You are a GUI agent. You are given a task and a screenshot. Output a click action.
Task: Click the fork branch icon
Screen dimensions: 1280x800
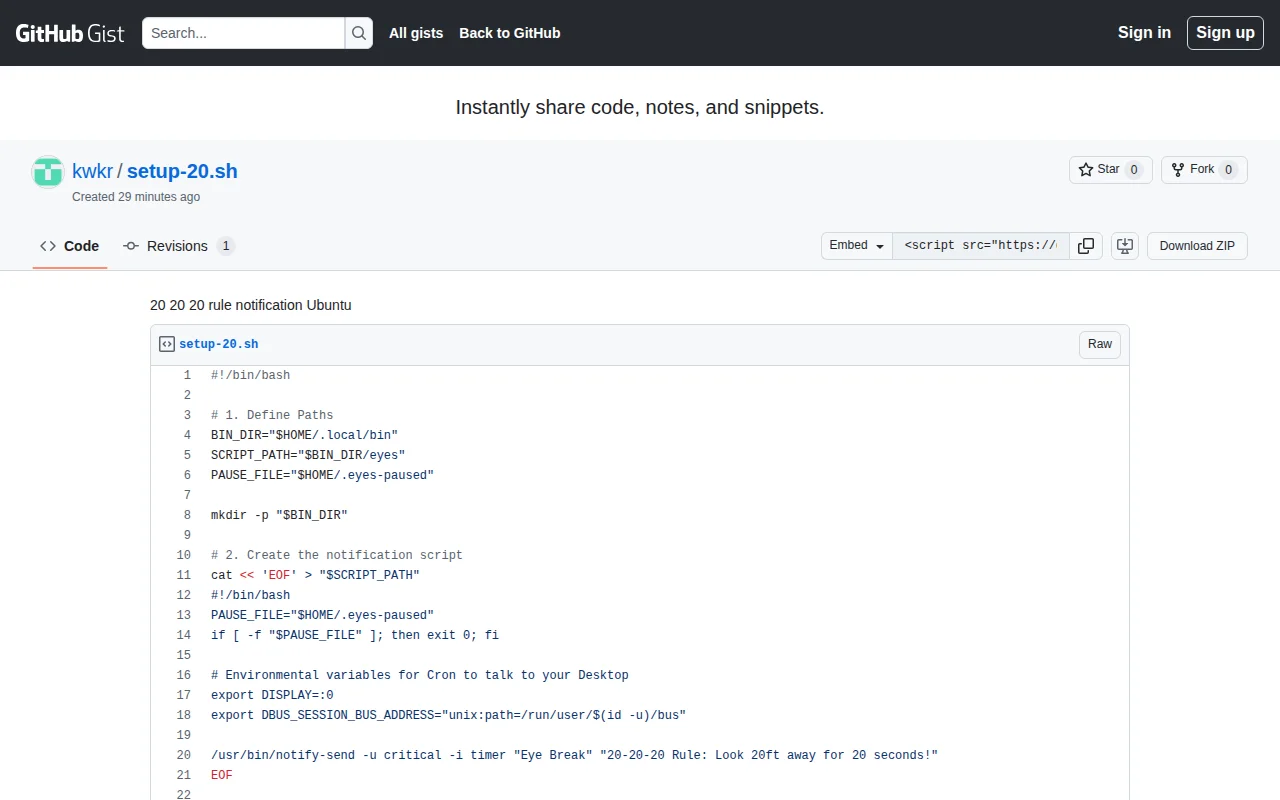coord(1178,170)
